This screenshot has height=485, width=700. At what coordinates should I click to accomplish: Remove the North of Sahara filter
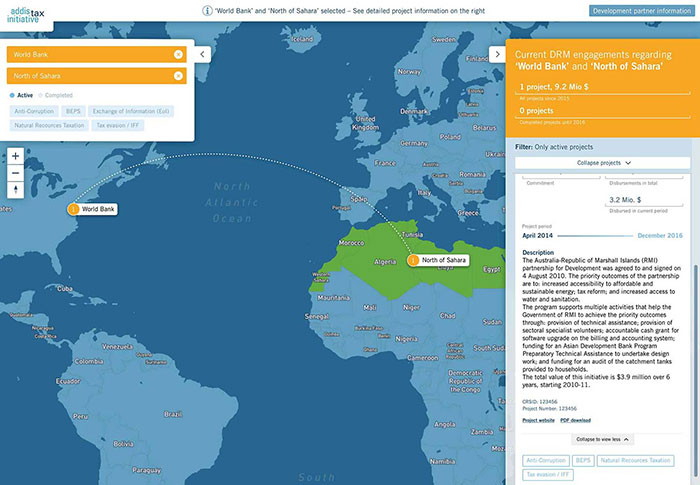[x=178, y=76]
